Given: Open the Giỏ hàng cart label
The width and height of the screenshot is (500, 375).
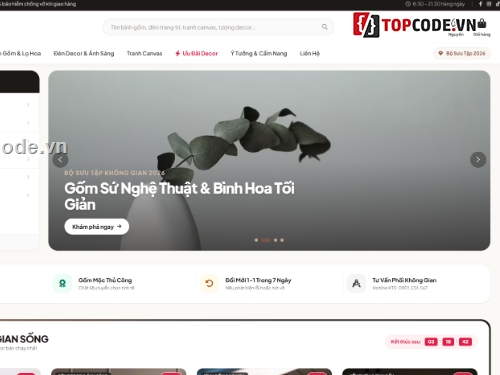Looking at the screenshot, I should point(482,34).
